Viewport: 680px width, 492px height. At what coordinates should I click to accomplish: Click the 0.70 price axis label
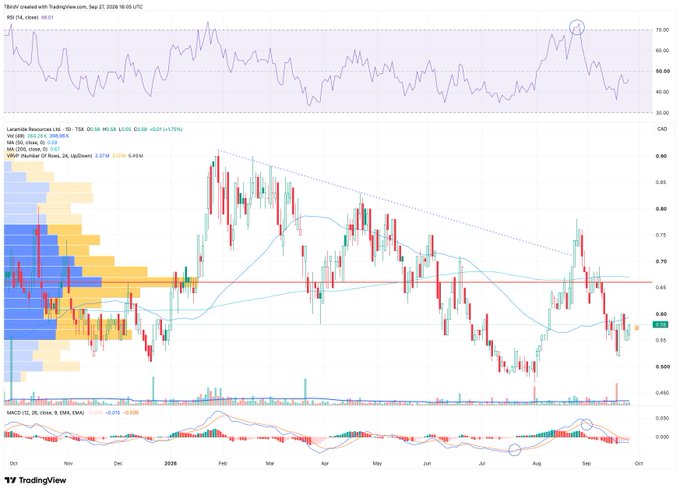[661, 261]
